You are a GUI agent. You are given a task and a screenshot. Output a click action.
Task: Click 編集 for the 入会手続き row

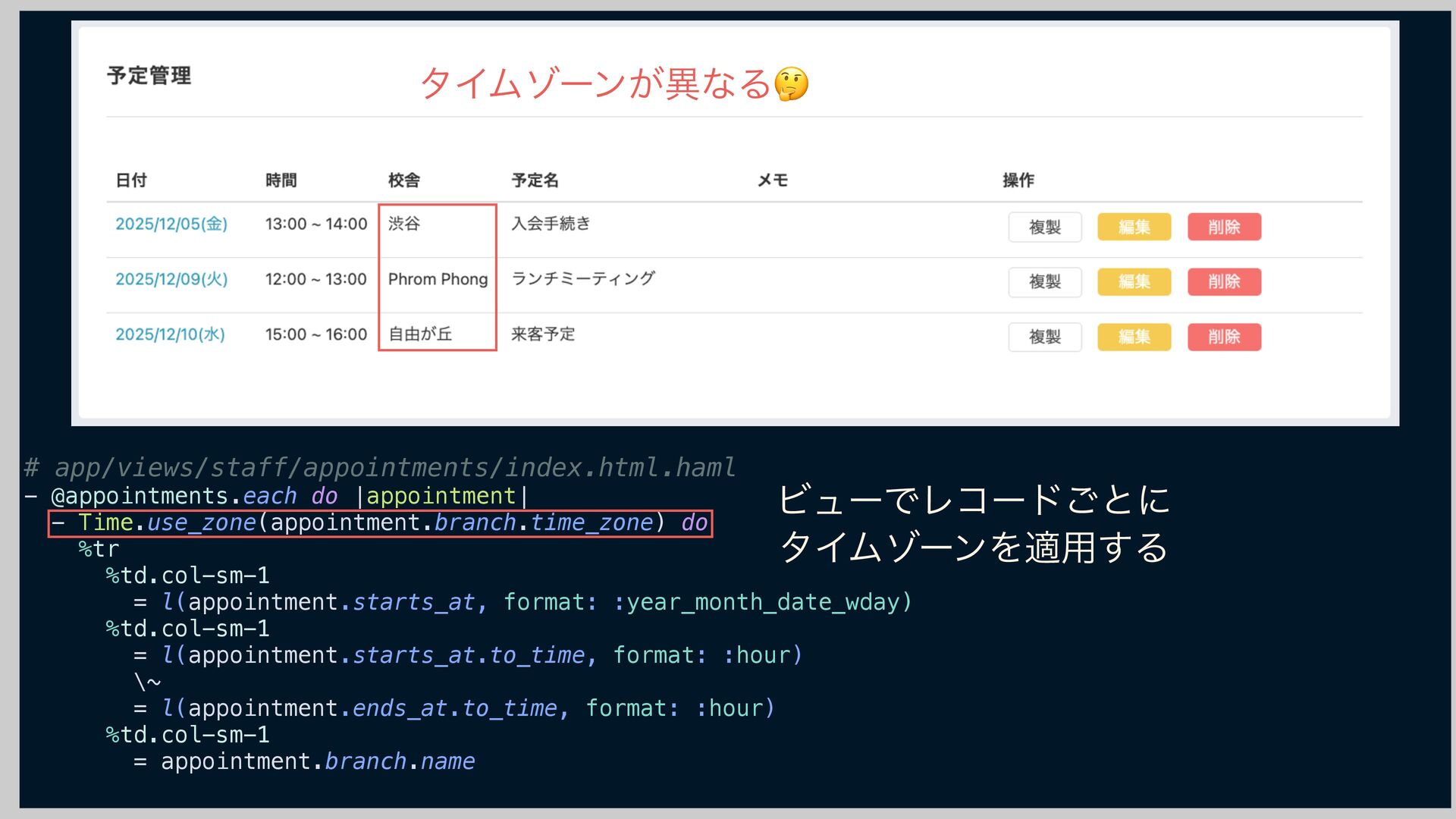(x=1134, y=227)
